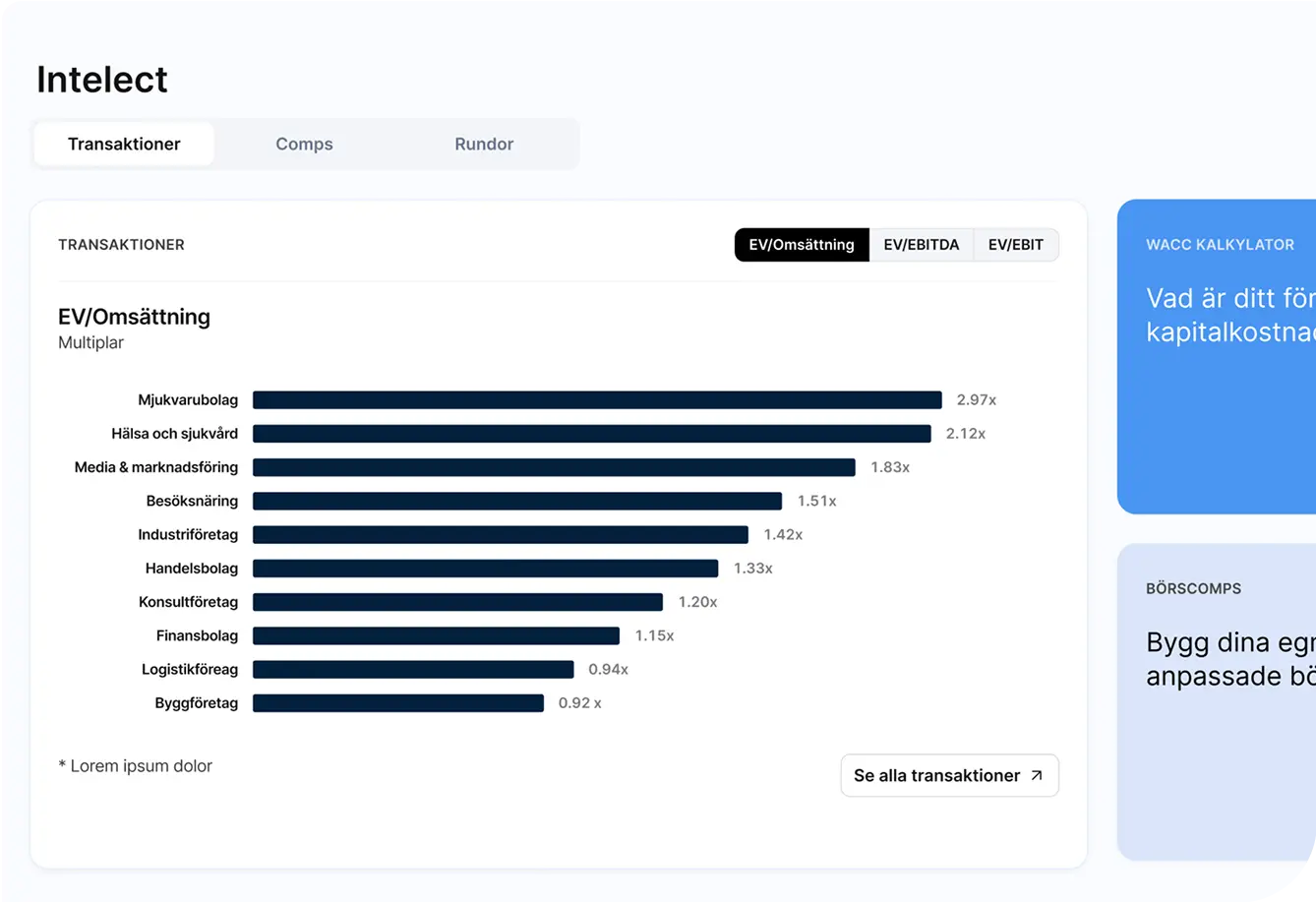The image size is (1316, 902).
Task: Select the EV/Omsättning multiple toggle
Action: (x=802, y=245)
